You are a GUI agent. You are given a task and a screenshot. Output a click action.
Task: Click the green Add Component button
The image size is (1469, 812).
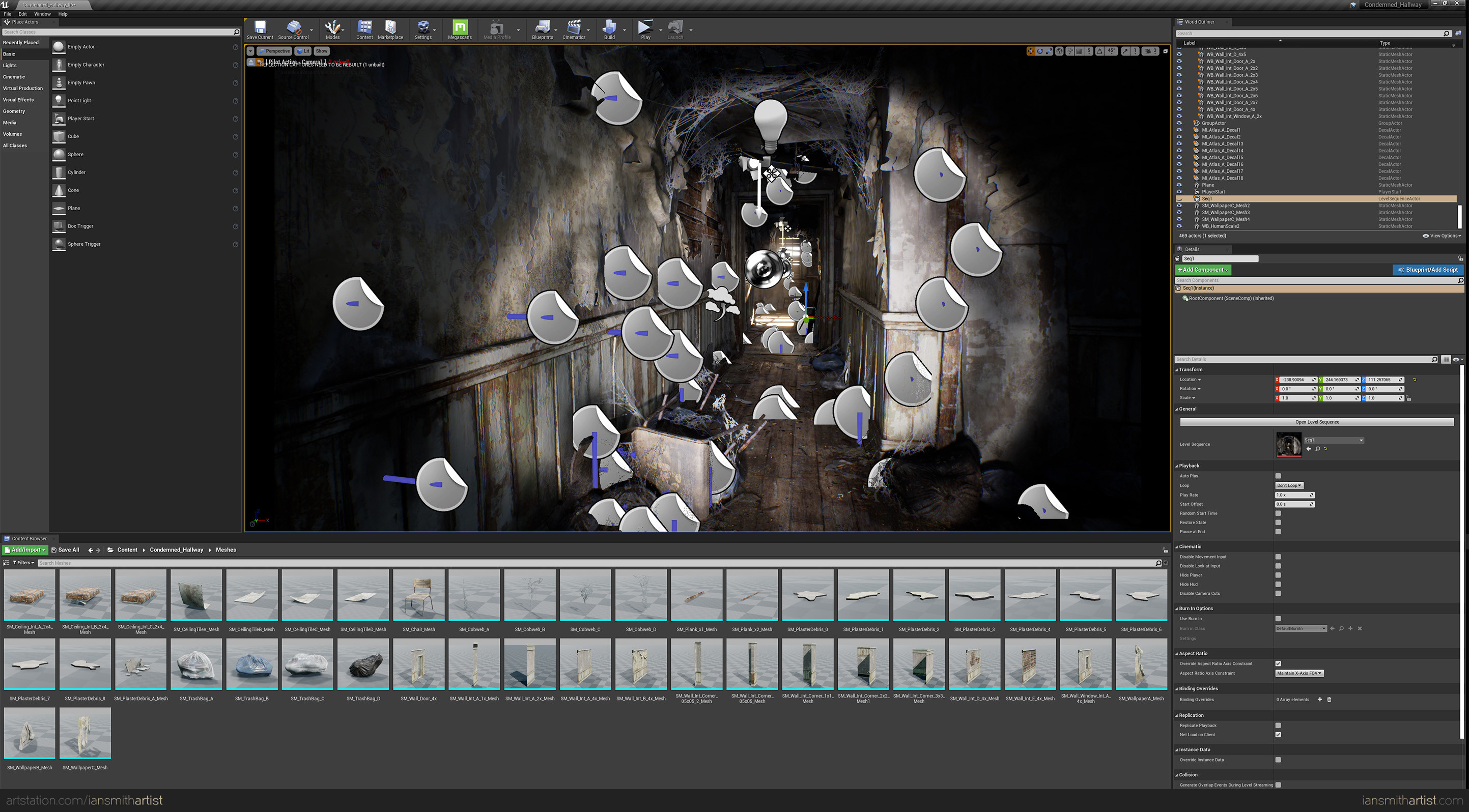click(x=1203, y=270)
